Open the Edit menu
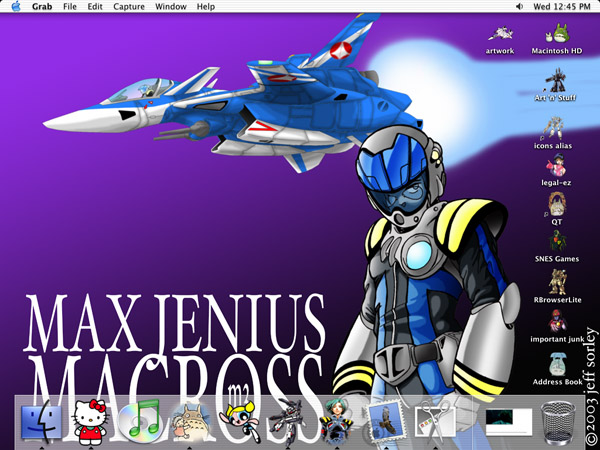This screenshot has width=600, height=450. [x=95, y=7]
